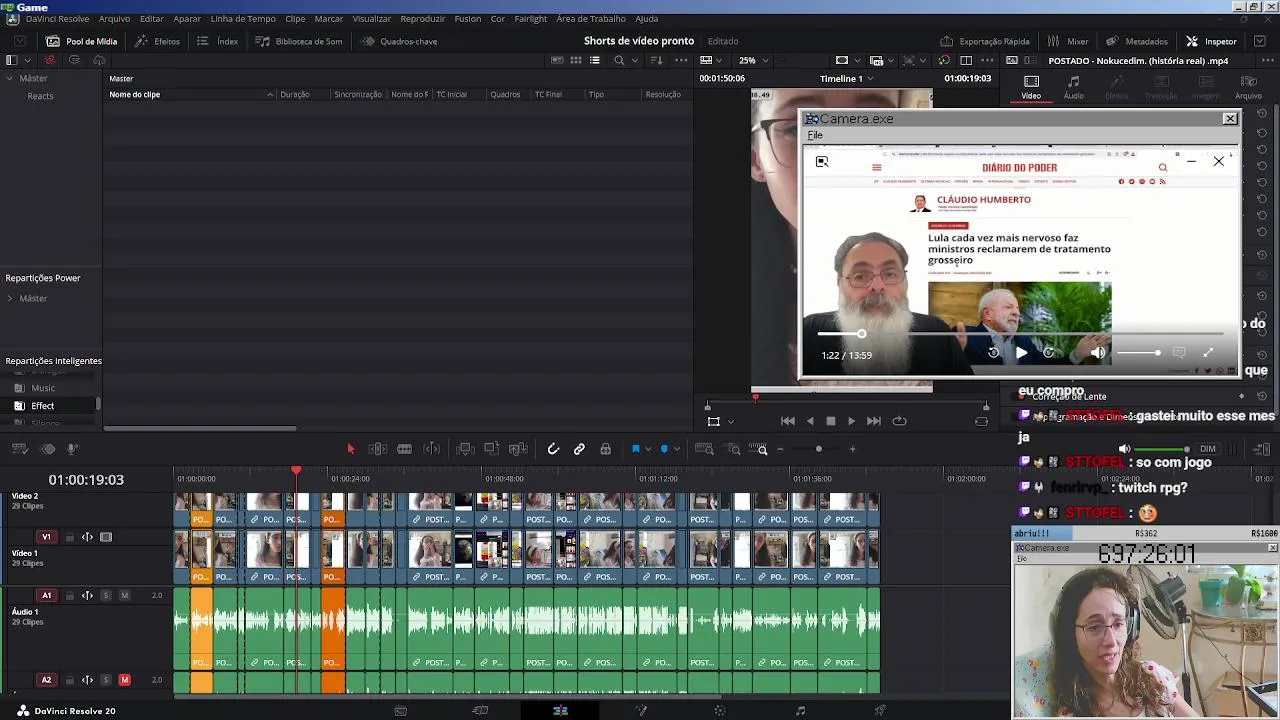Open the Editar menu
This screenshot has height=720, width=1280.
tap(152, 19)
